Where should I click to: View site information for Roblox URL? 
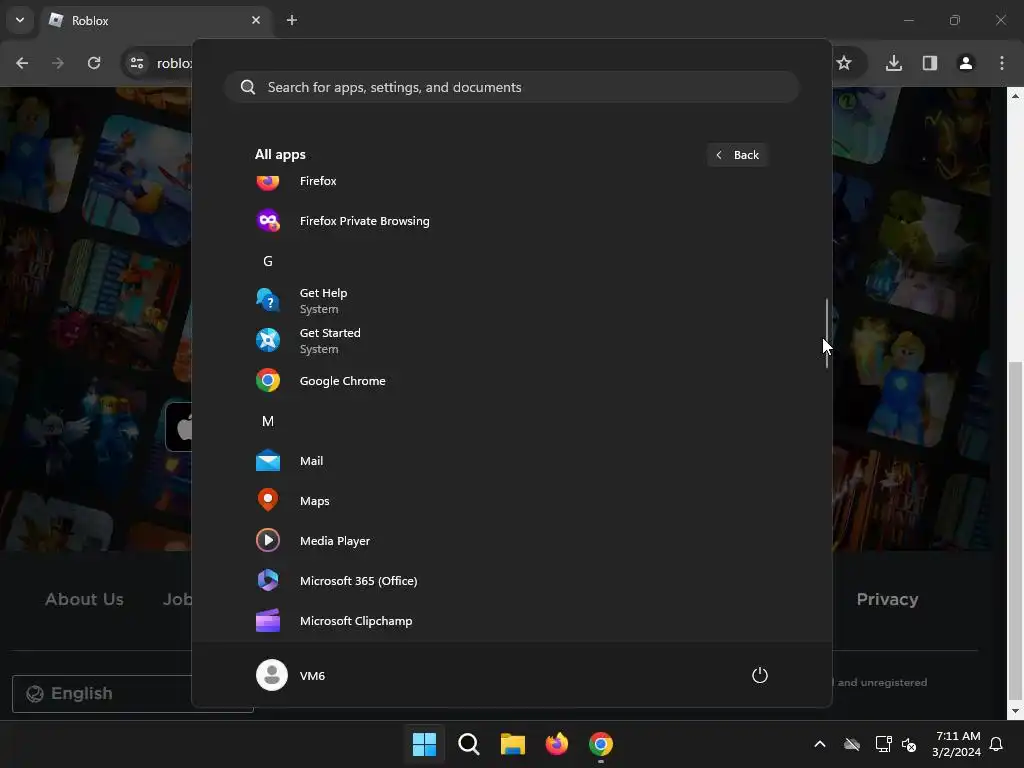pyautogui.click(x=137, y=63)
